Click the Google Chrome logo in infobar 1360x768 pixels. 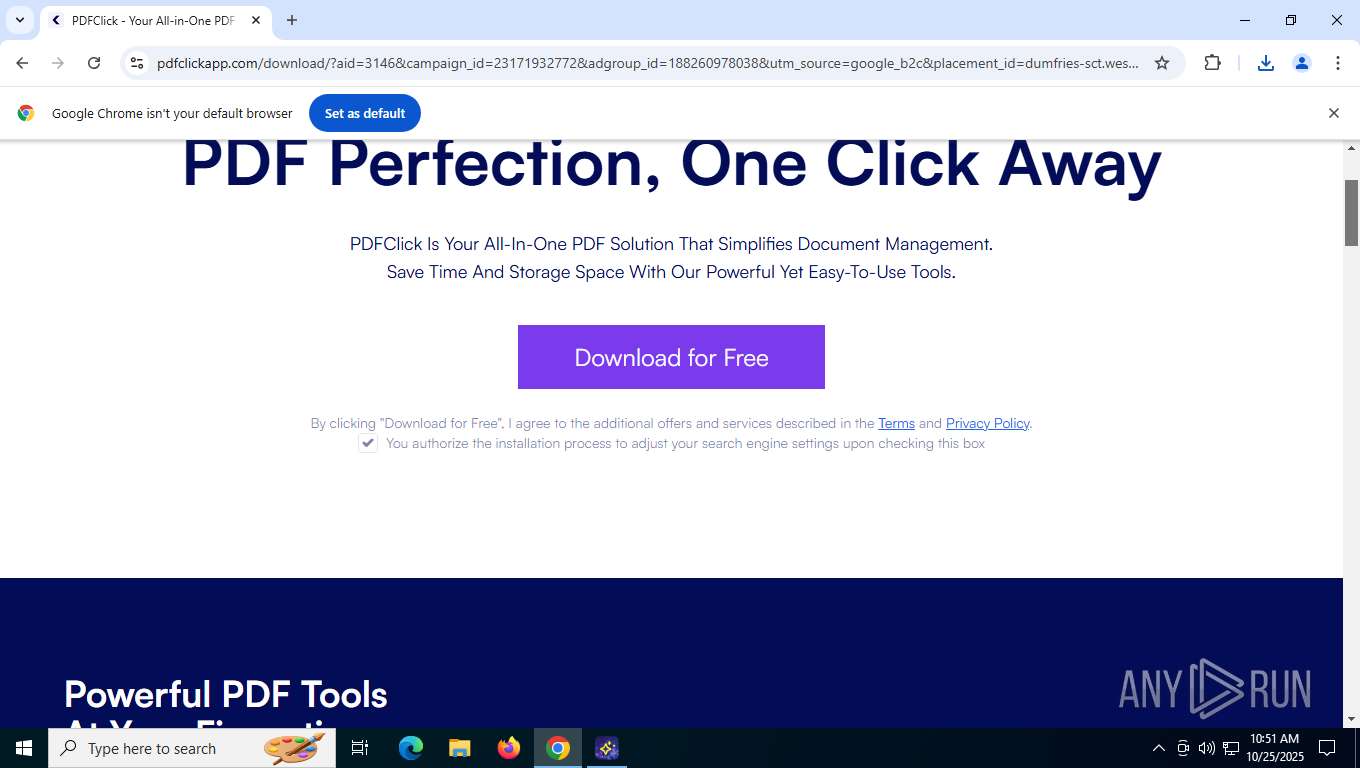click(26, 113)
